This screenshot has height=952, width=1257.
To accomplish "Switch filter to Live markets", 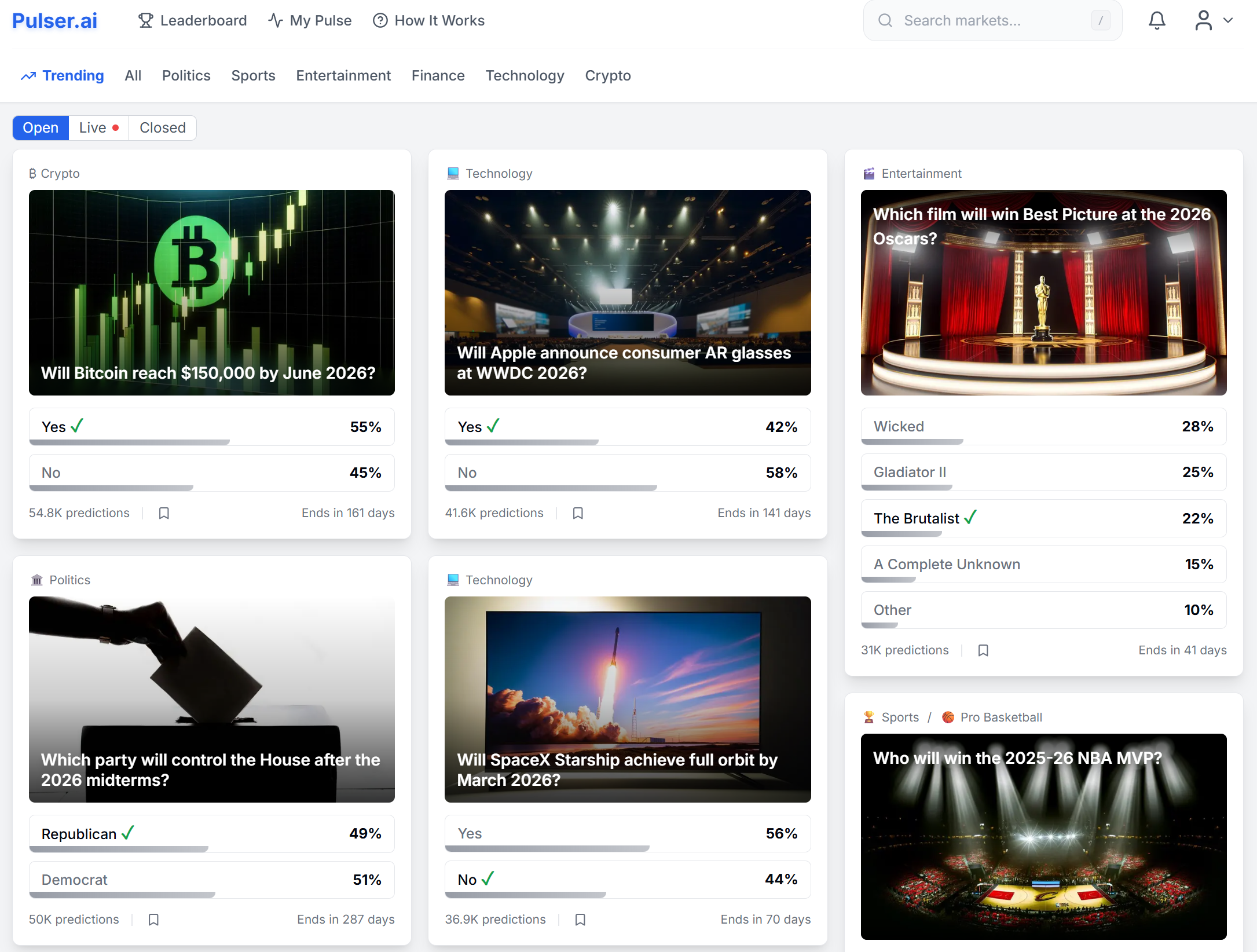I will pos(98,128).
